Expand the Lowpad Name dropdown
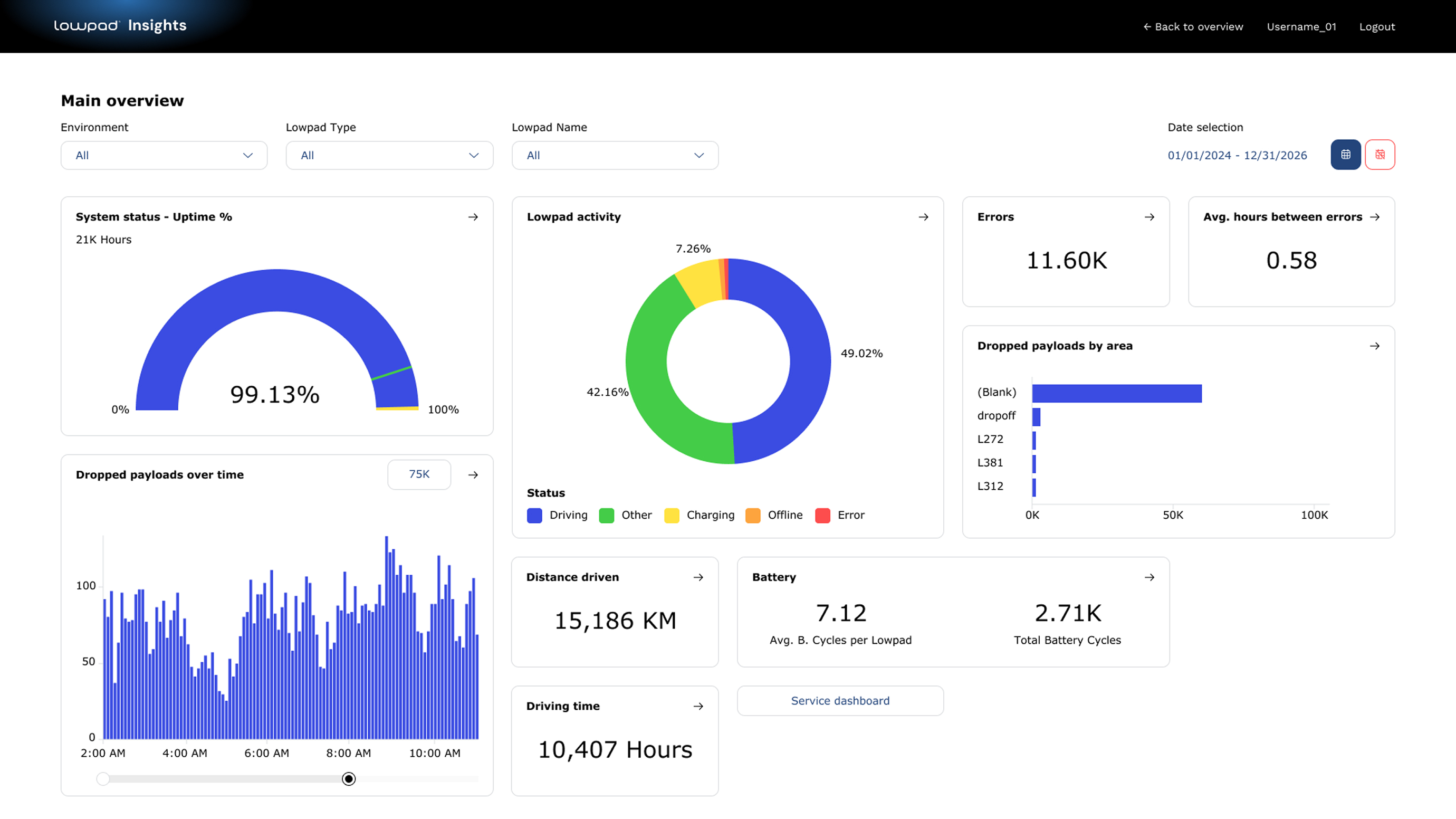This screenshot has width=1456, height=819. click(x=615, y=156)
